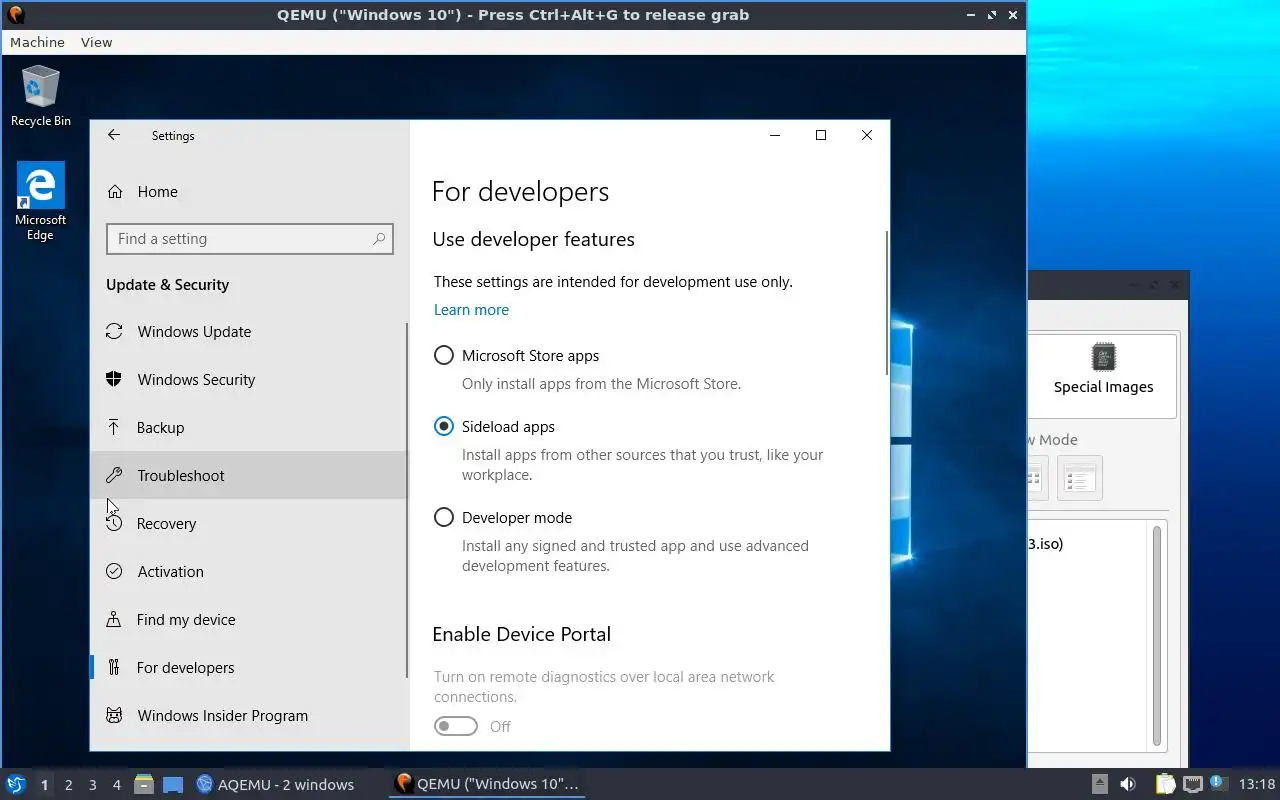This screenshot has width=1280, height=800.
Task: Toggle the Enable Device Portal switch
Action: pyautogui.click(x=456, y=727)
